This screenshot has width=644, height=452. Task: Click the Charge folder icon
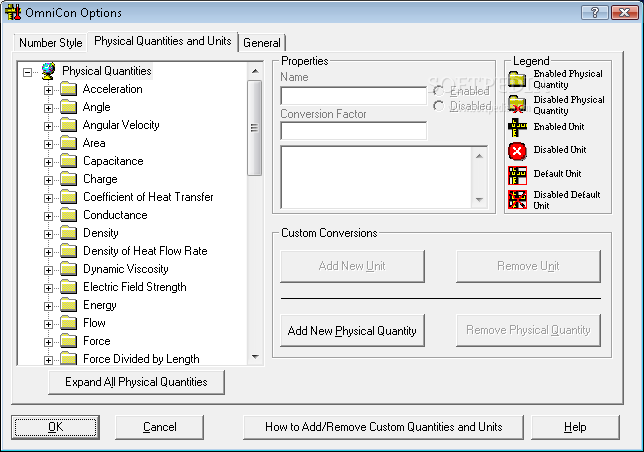(x=68, y=179)
